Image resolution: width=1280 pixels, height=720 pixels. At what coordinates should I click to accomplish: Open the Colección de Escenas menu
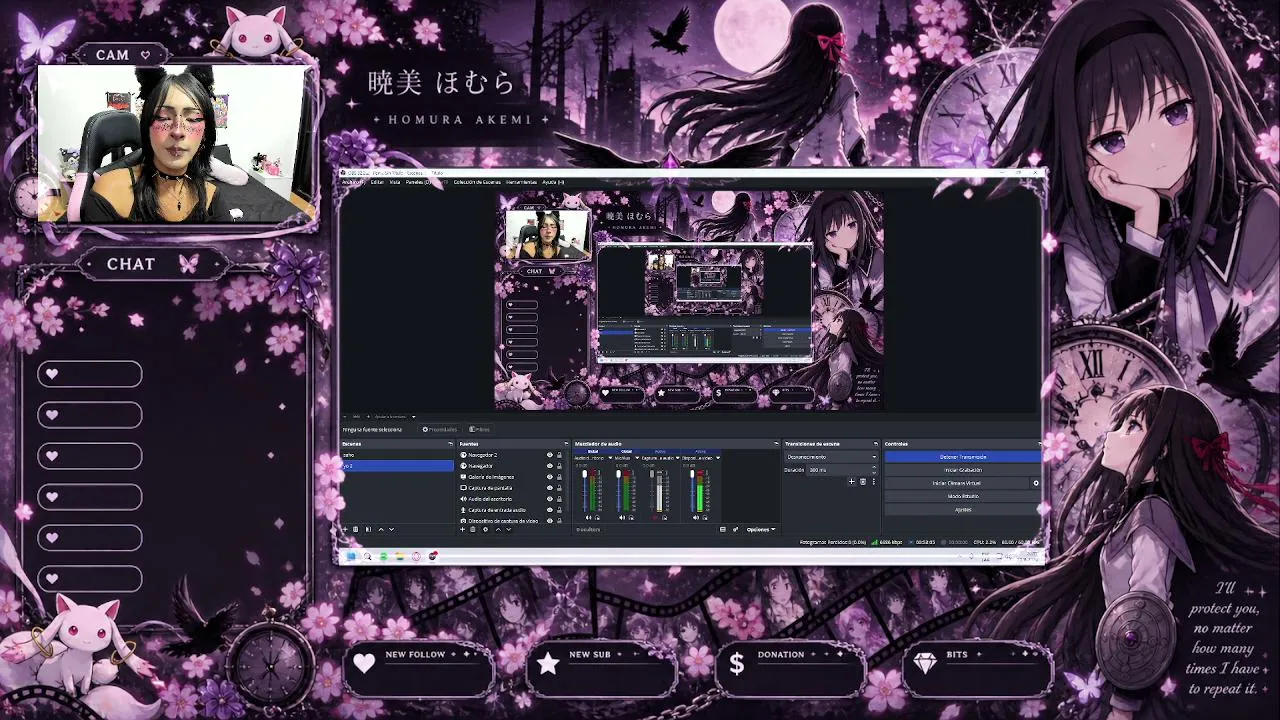point(477,182)
